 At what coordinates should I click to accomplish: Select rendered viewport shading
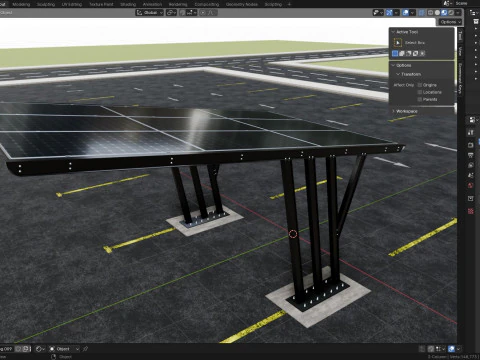tap(451, 13)
